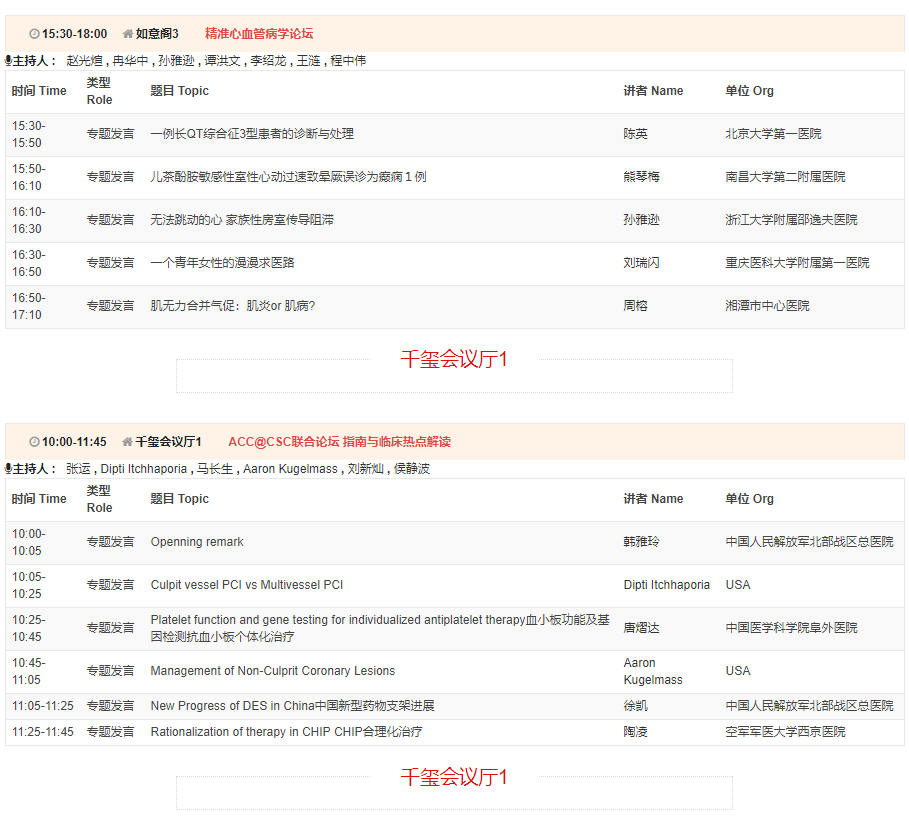Click 讲者 Name header in the first table
The image size is (909, 826).
pyautogui.click(x=653, y=91)
